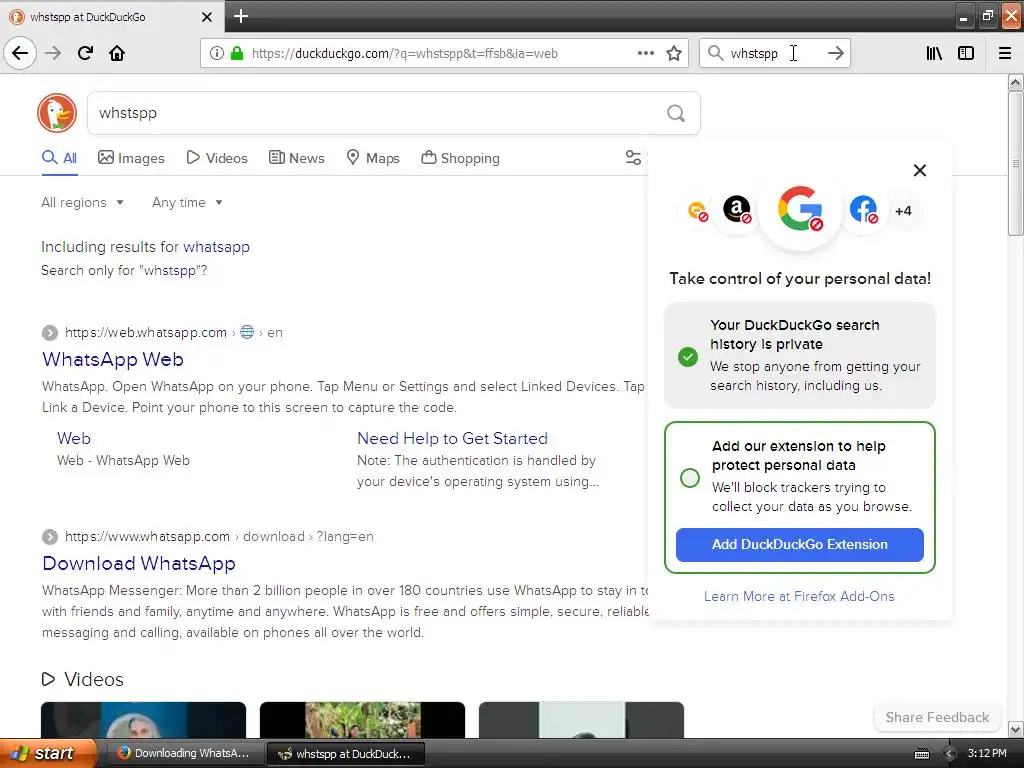Click the Forward navigation arrow
This screenshot has height=768, width=1024.
tap(53, 53)
